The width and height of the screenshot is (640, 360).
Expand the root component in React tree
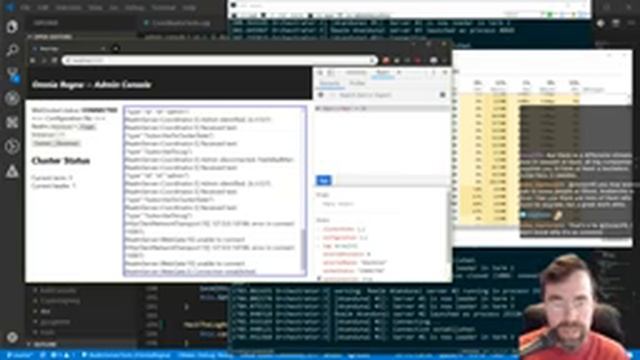pos(319,109)
